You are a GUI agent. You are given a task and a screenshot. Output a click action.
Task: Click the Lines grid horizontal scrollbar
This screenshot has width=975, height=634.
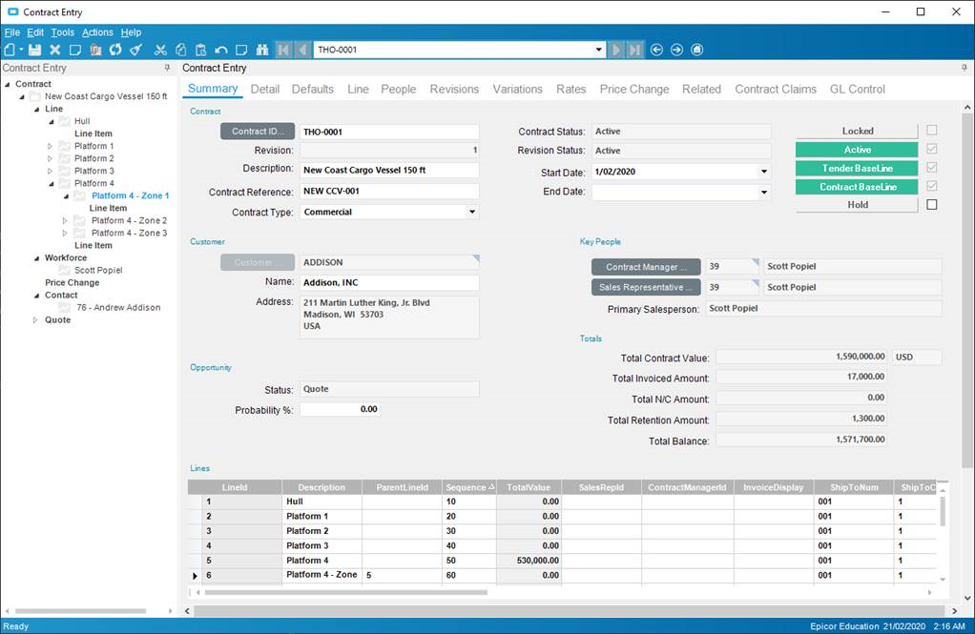tap(346, 592)
